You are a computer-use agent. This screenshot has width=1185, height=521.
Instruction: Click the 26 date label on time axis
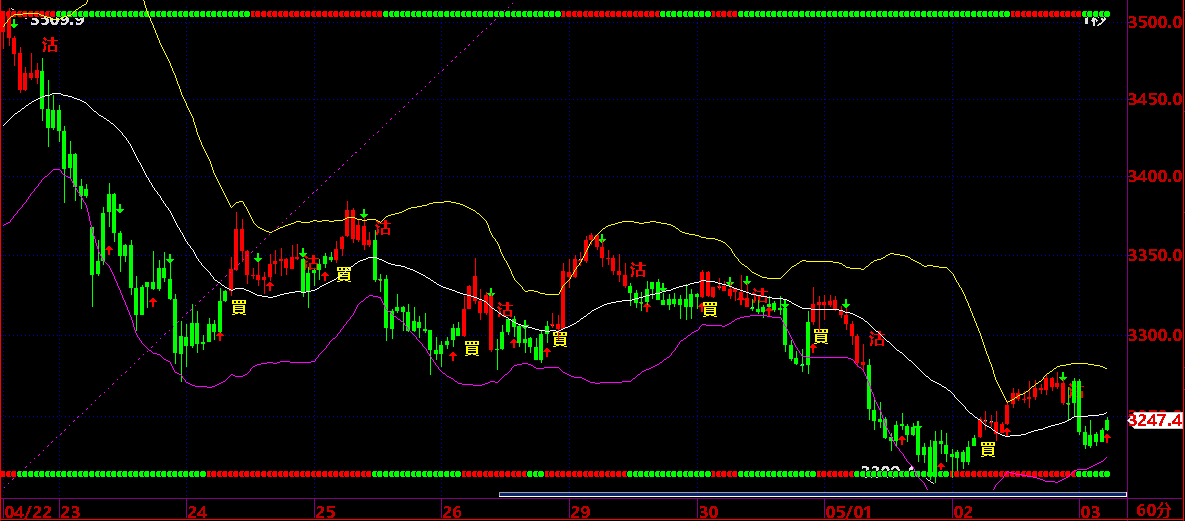(x=453, y=513)
